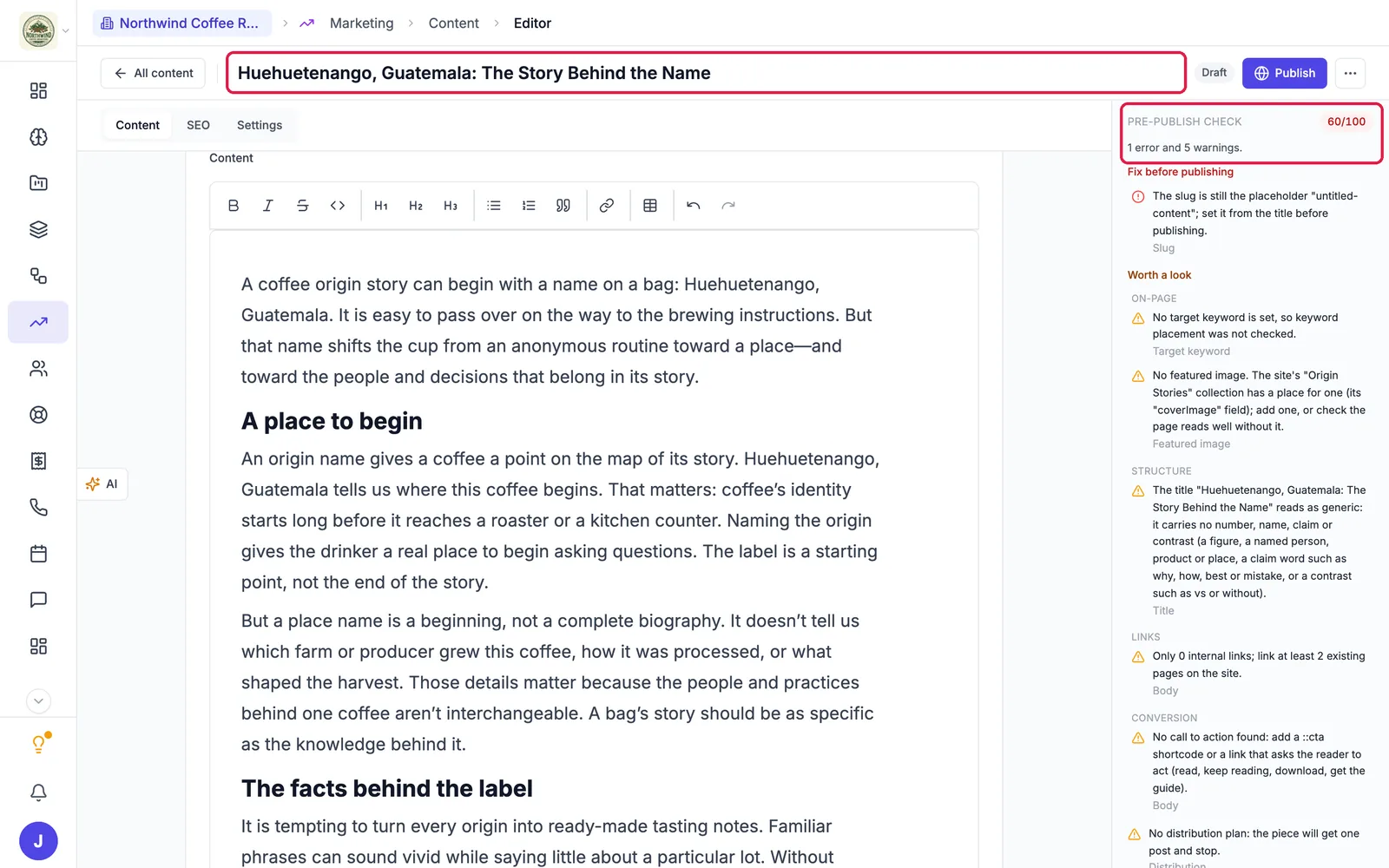Click the Draft status badge
The image size is (1389, 868).
tap(1214, 73)
